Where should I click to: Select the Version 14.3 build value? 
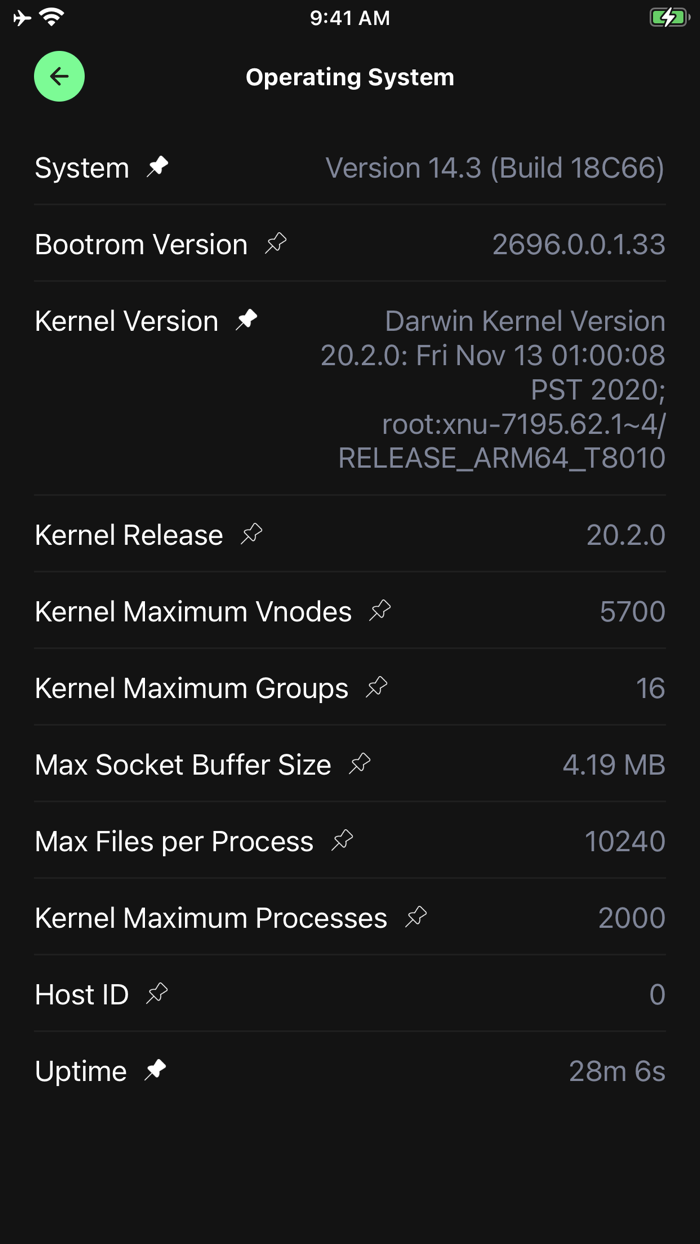[x=494, y=168]
